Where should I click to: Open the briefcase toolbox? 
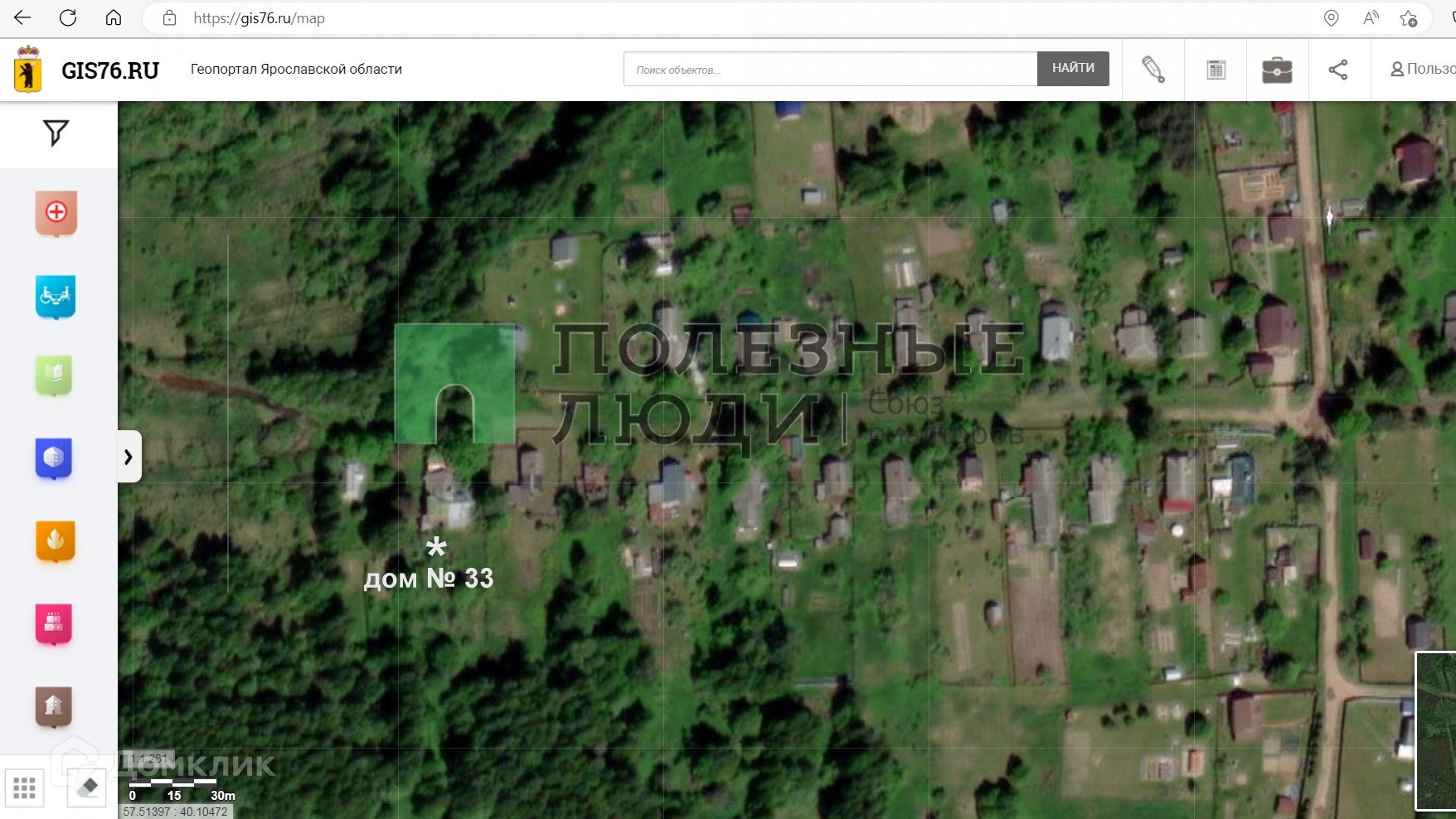pyautogui.click(x=1277, y=70)
